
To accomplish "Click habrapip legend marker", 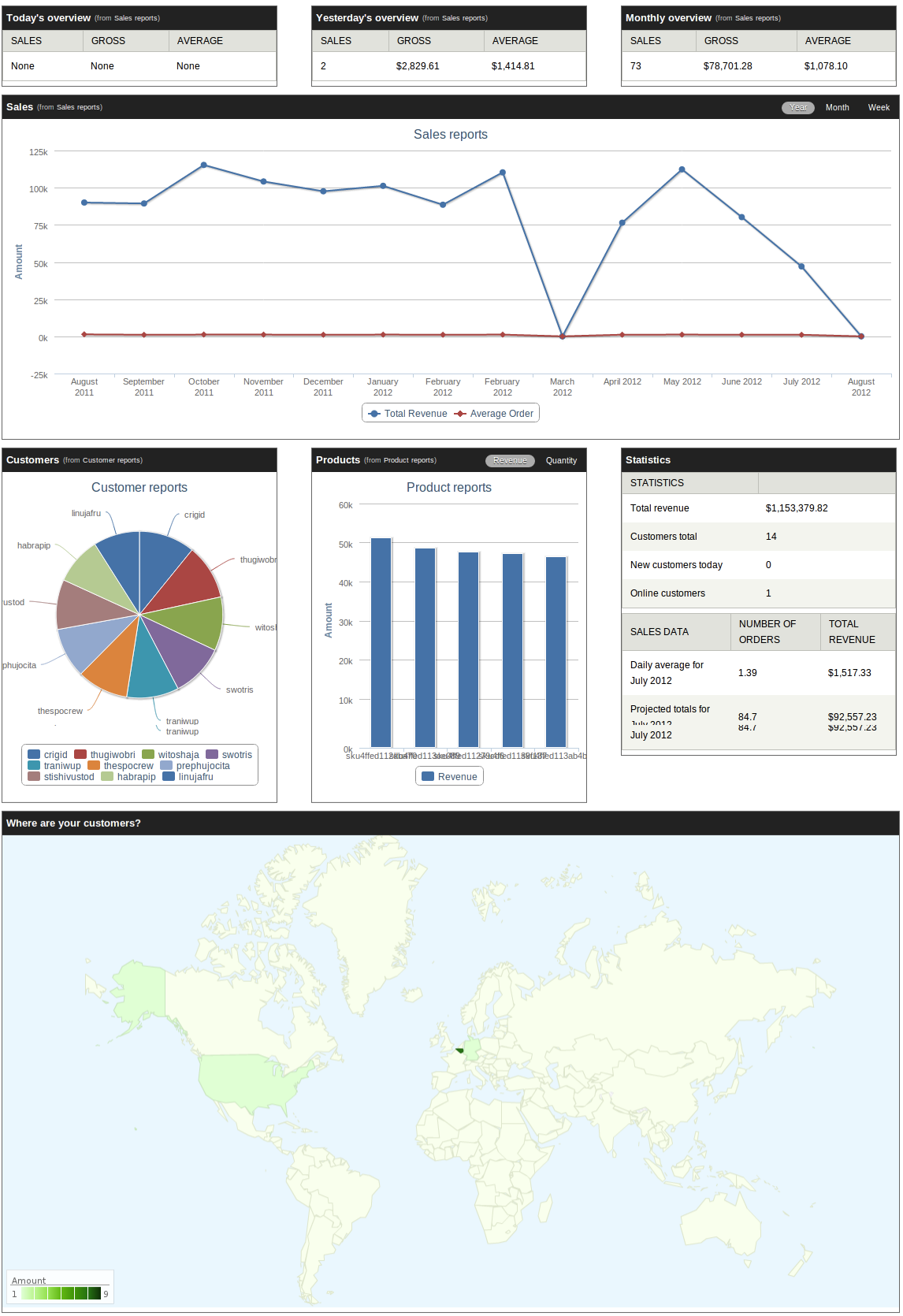I will coord(107,776).
